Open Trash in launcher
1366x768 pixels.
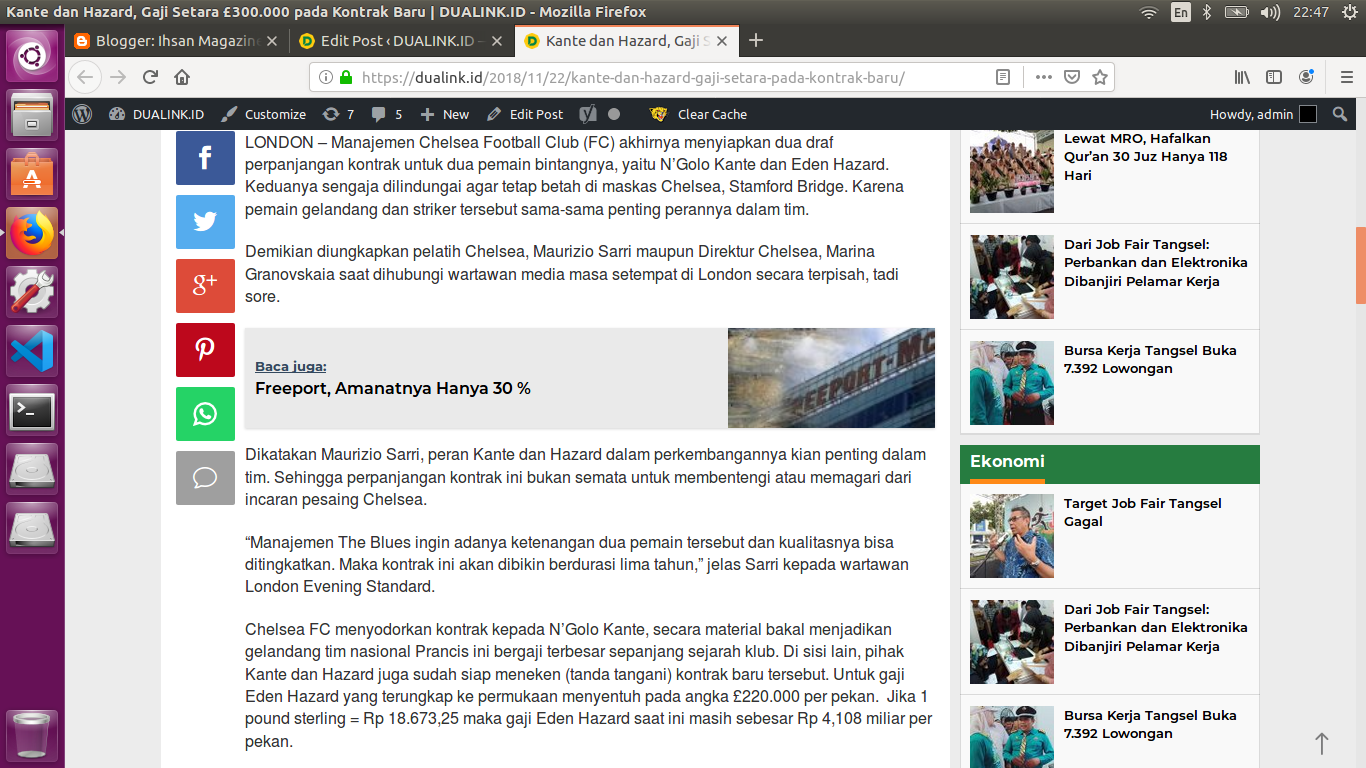point(33,737)
